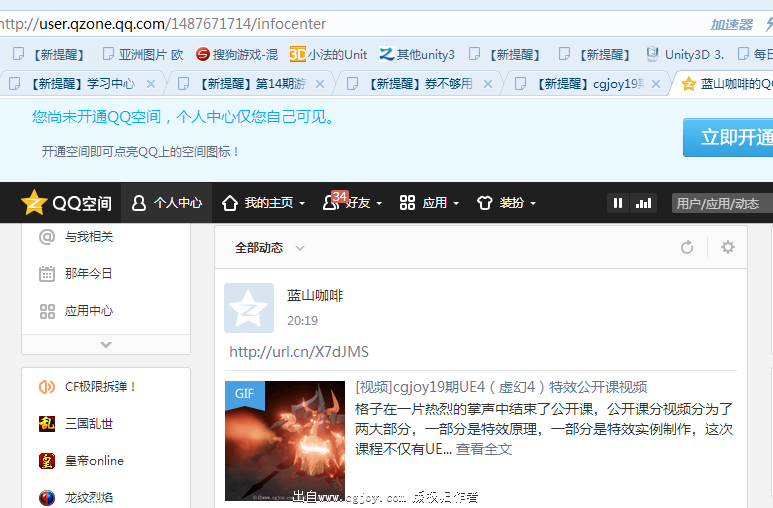
Task: Play the GIF thumbnail image
Action: [285, 441]
